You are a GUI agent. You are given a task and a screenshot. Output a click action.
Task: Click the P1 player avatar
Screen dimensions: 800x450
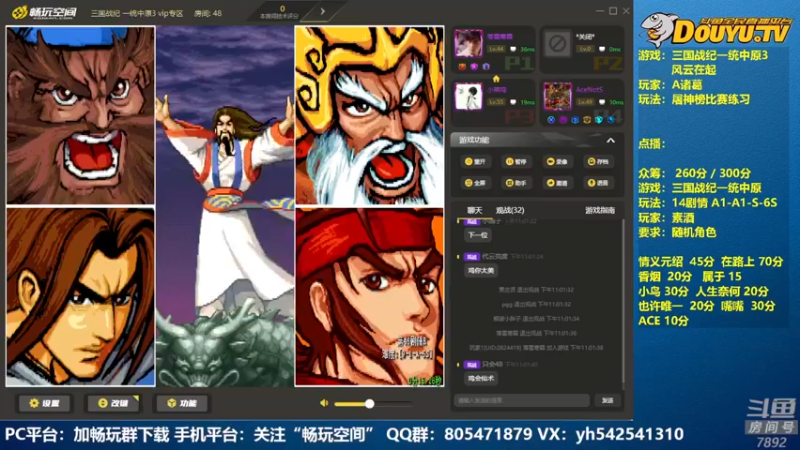(x=468, y=43)
